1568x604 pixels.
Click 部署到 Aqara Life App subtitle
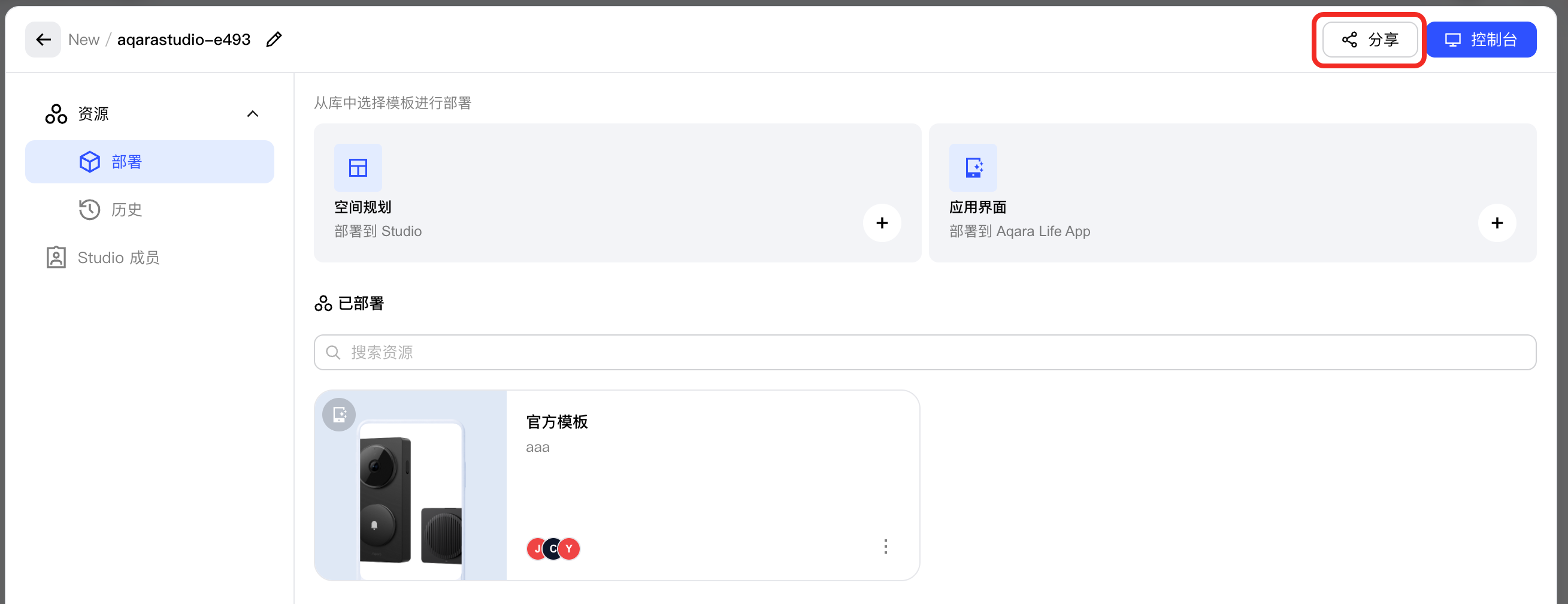[x=1019, y=231]
